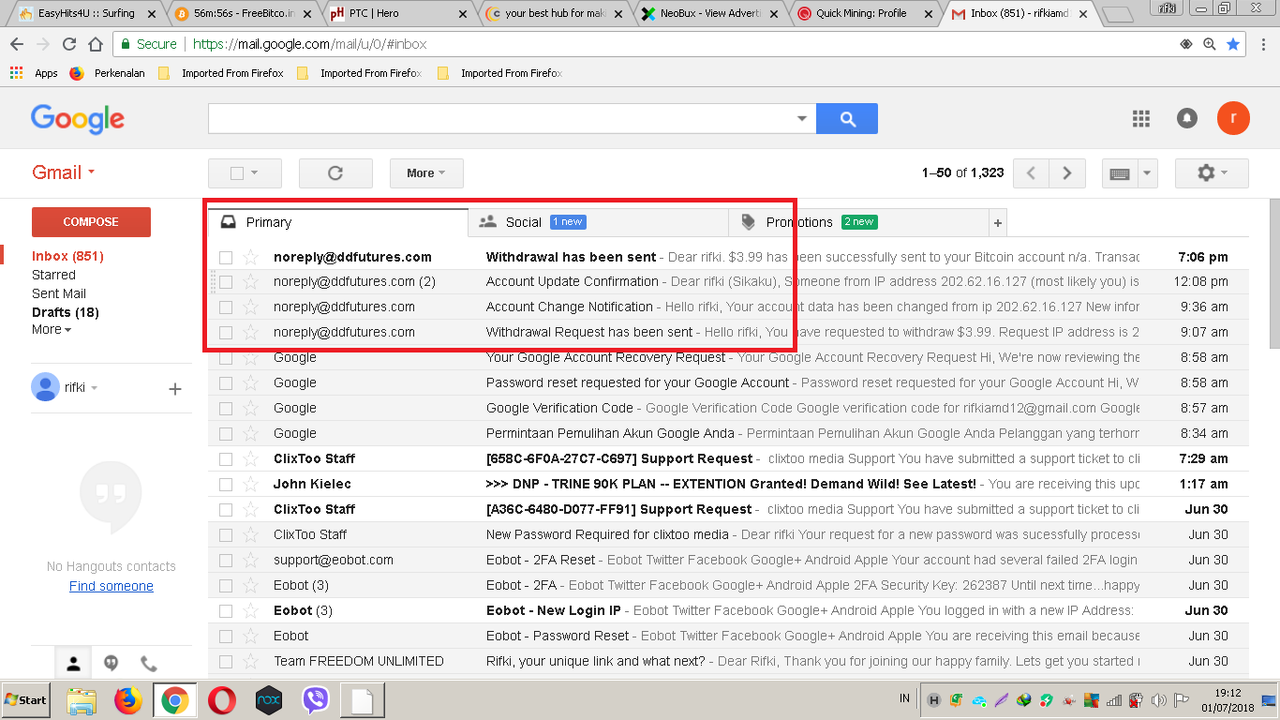Go to Chrome home page icon

click(x=95, y=44)
